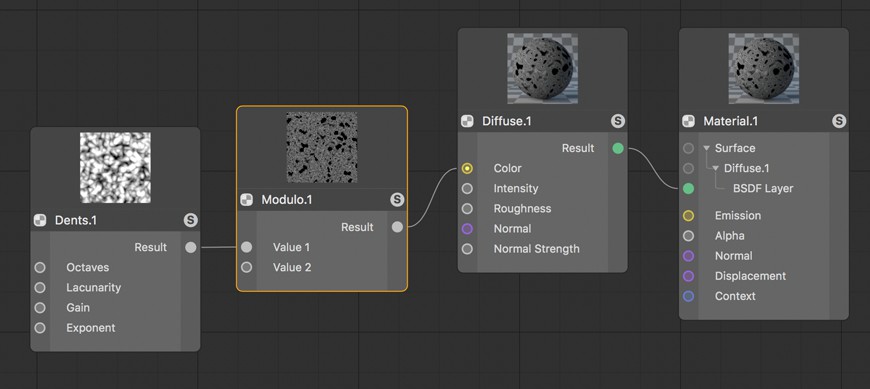Image resolution: width=870 pixels, height=389 pixels.
Task: Click the Value 2 input port on Modulo.1
Action: [246, 267]
